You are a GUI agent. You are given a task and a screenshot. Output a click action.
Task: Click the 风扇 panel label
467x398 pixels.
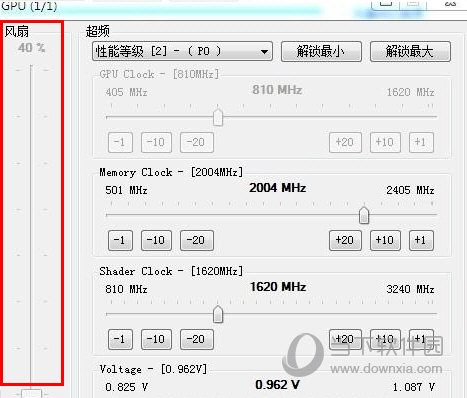pyautogui.click(x=17, y=32)
